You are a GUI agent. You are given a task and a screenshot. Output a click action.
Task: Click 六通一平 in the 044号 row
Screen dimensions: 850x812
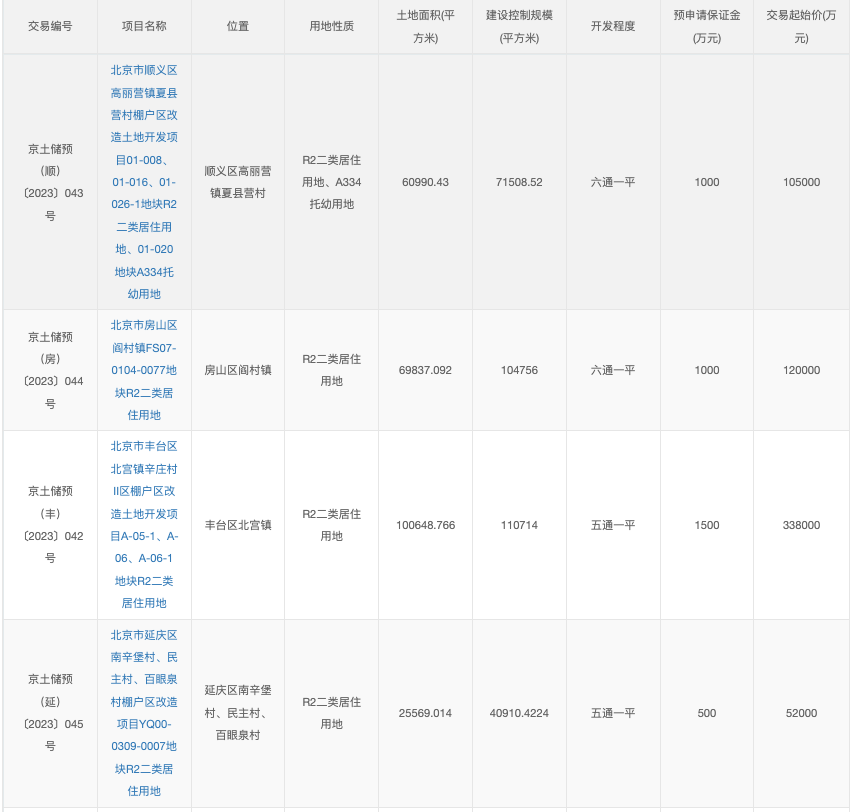pos(613,370)
